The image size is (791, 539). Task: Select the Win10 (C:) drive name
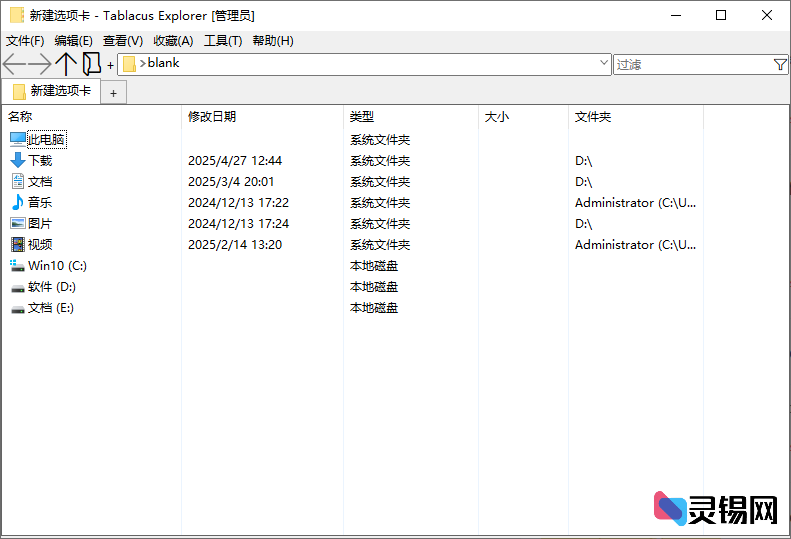point(57,265)
